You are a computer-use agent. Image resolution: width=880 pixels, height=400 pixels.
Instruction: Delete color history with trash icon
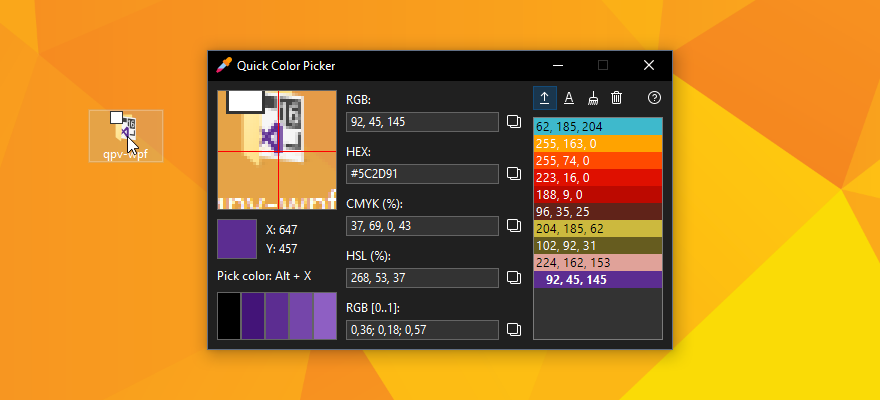click(x=617, y=97)
